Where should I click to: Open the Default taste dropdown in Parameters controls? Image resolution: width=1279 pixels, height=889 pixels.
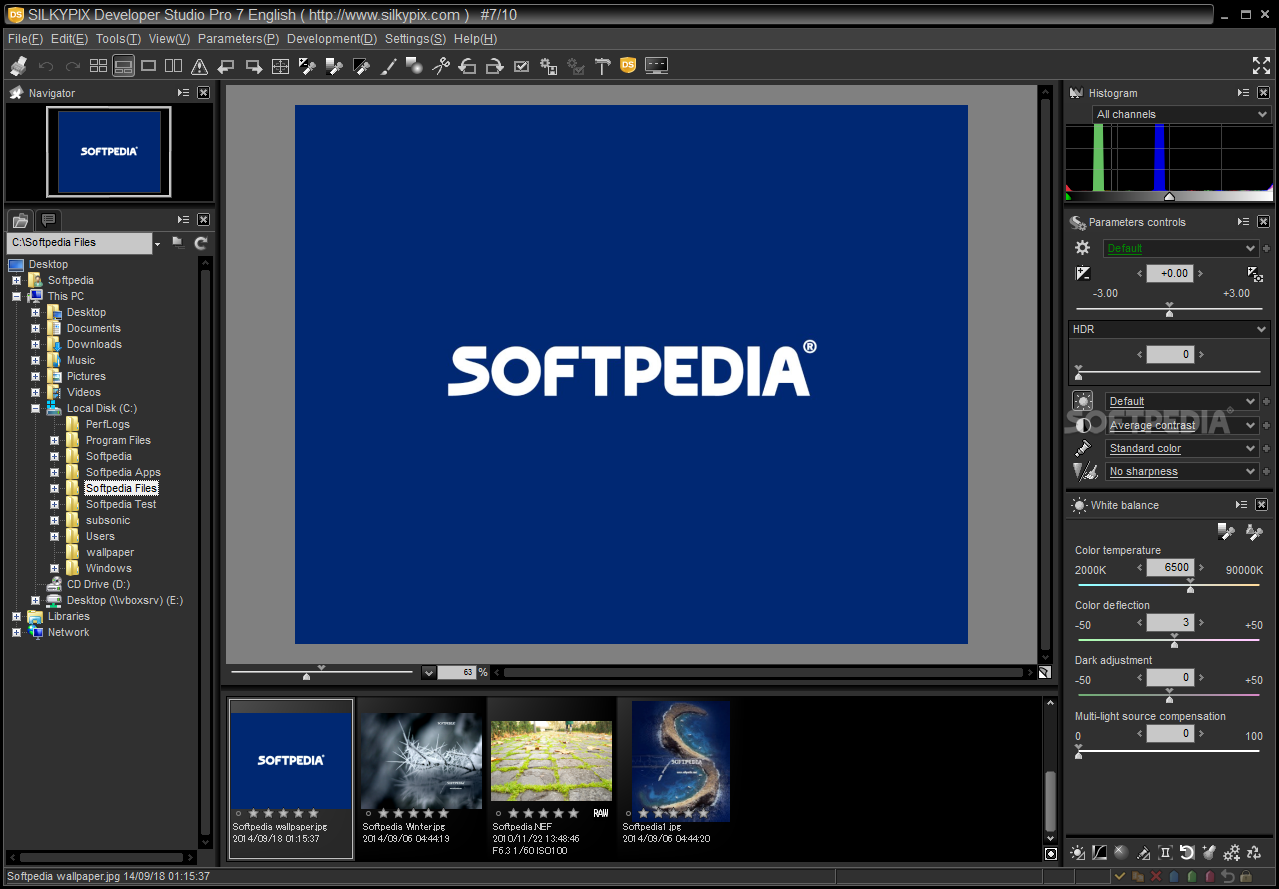pos(1181,248)
